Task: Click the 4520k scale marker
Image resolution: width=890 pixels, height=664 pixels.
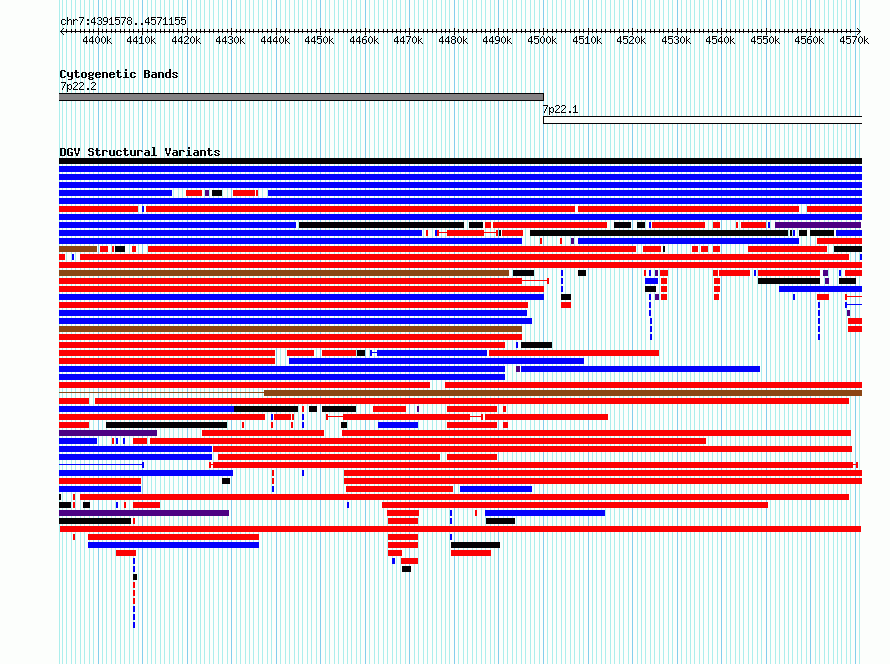Action: click(x=632, y=40)
